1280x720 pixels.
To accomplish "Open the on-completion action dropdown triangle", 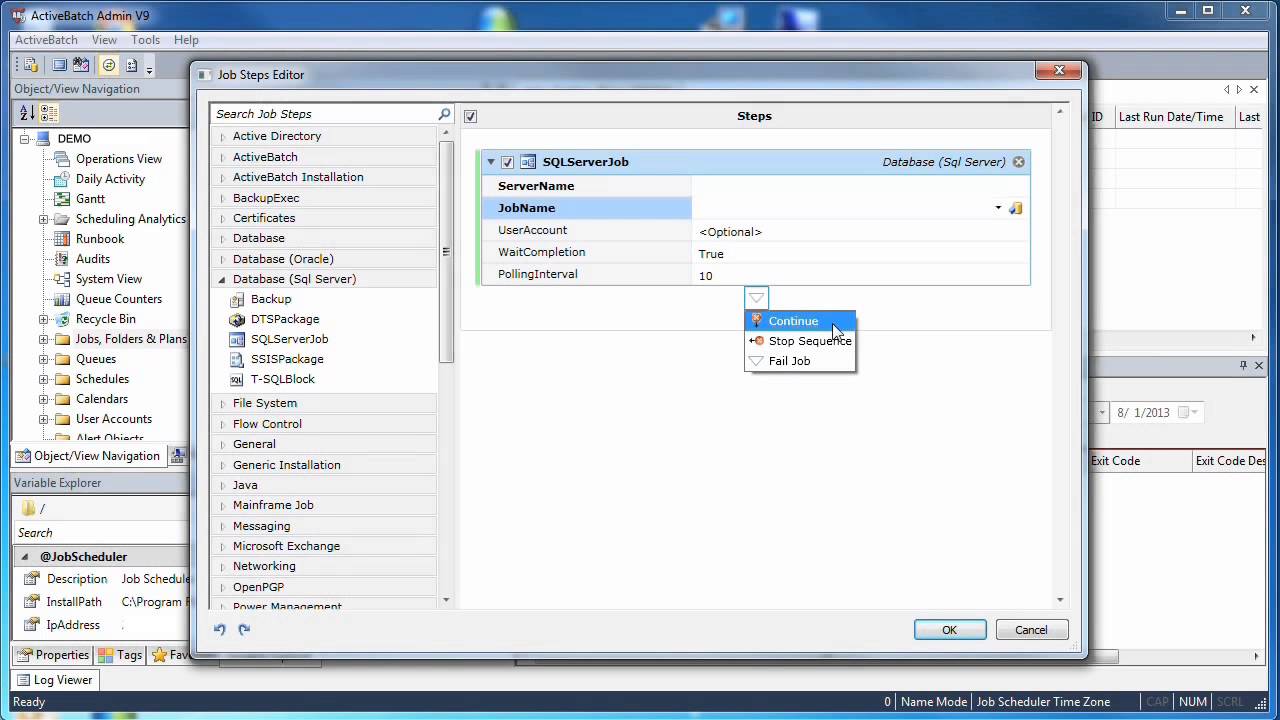I will [x=756, y=298].
